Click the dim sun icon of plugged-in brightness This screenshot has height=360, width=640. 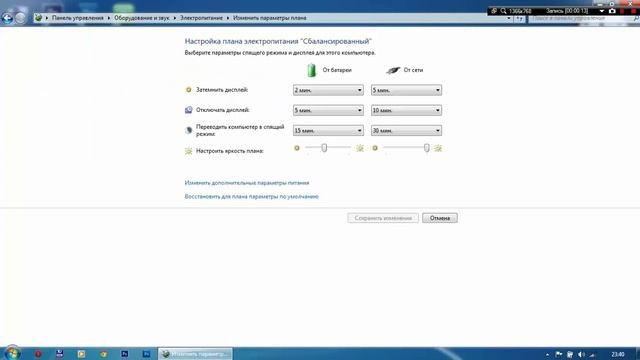coord(375,148)
